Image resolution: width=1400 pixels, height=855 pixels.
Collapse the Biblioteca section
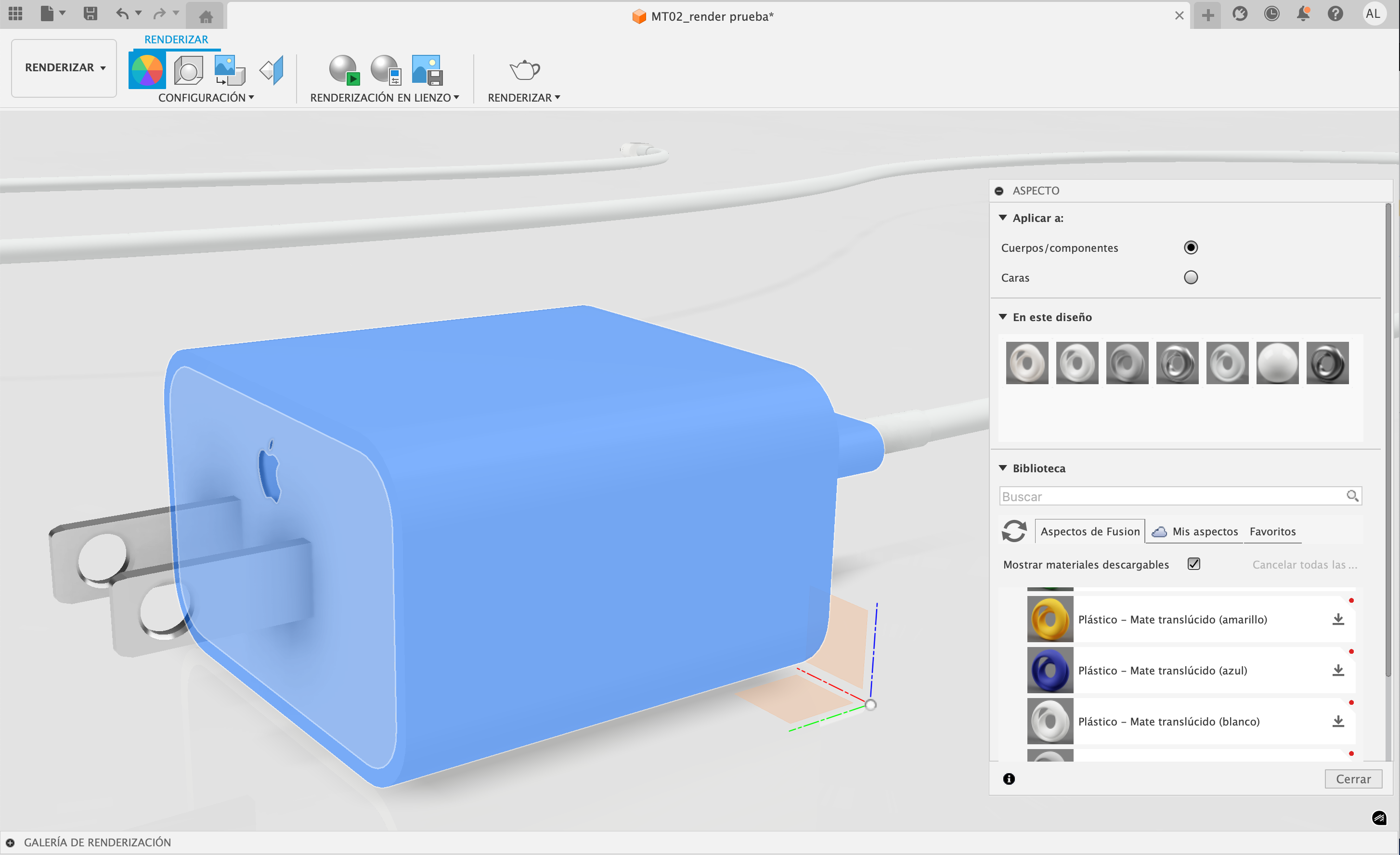(x=1003, y=468)
